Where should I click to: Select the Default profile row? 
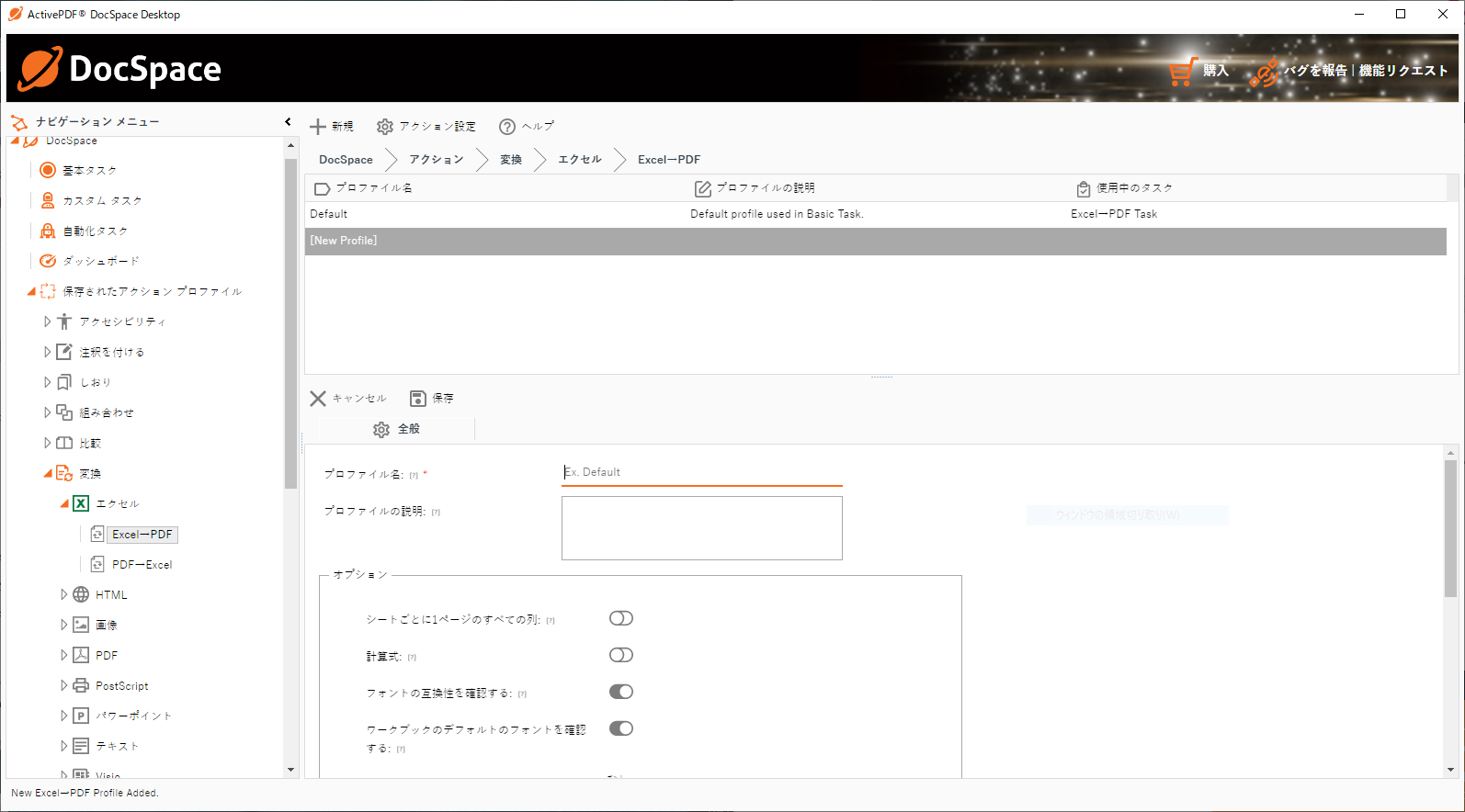click(x=876, y=214)
